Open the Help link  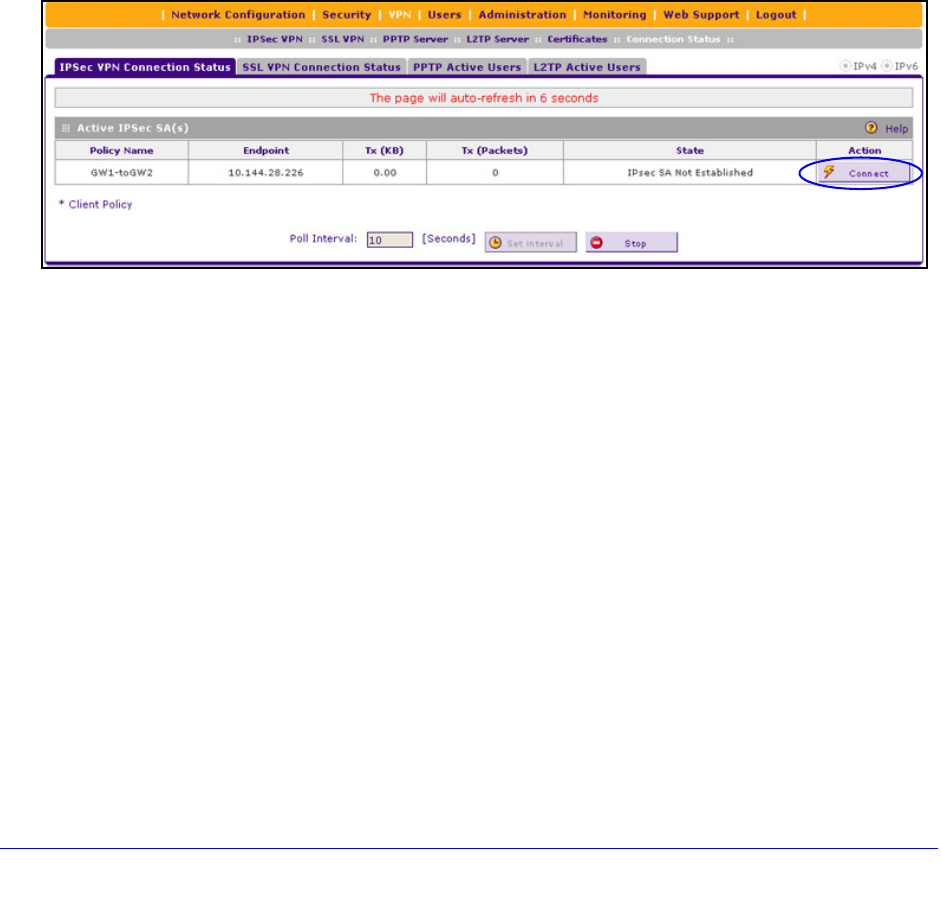coord(897,128)
